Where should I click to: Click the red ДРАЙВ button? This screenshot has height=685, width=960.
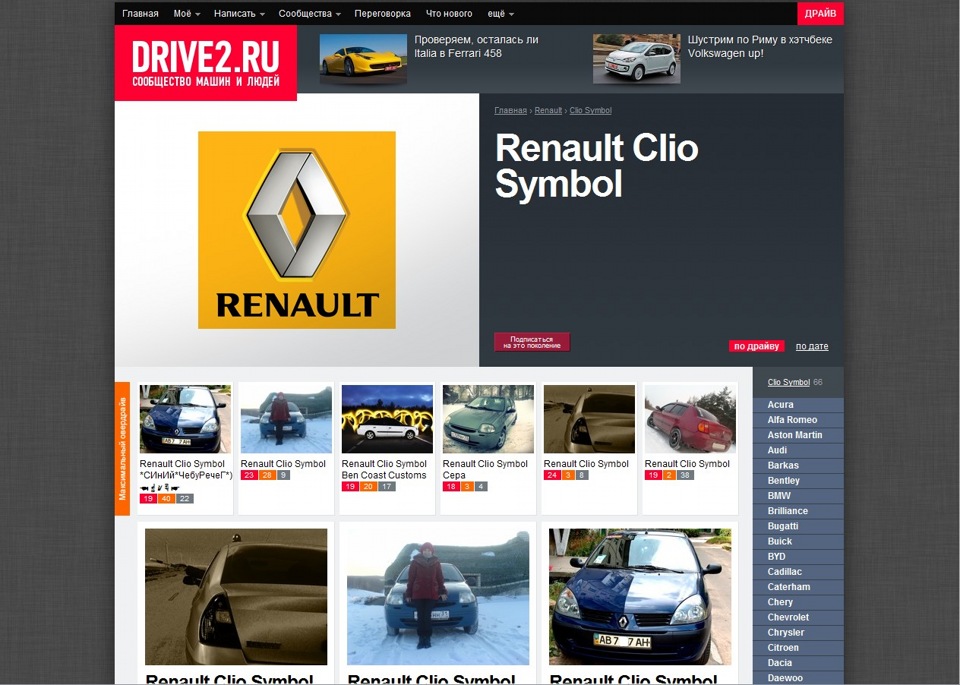coord(820,13)
